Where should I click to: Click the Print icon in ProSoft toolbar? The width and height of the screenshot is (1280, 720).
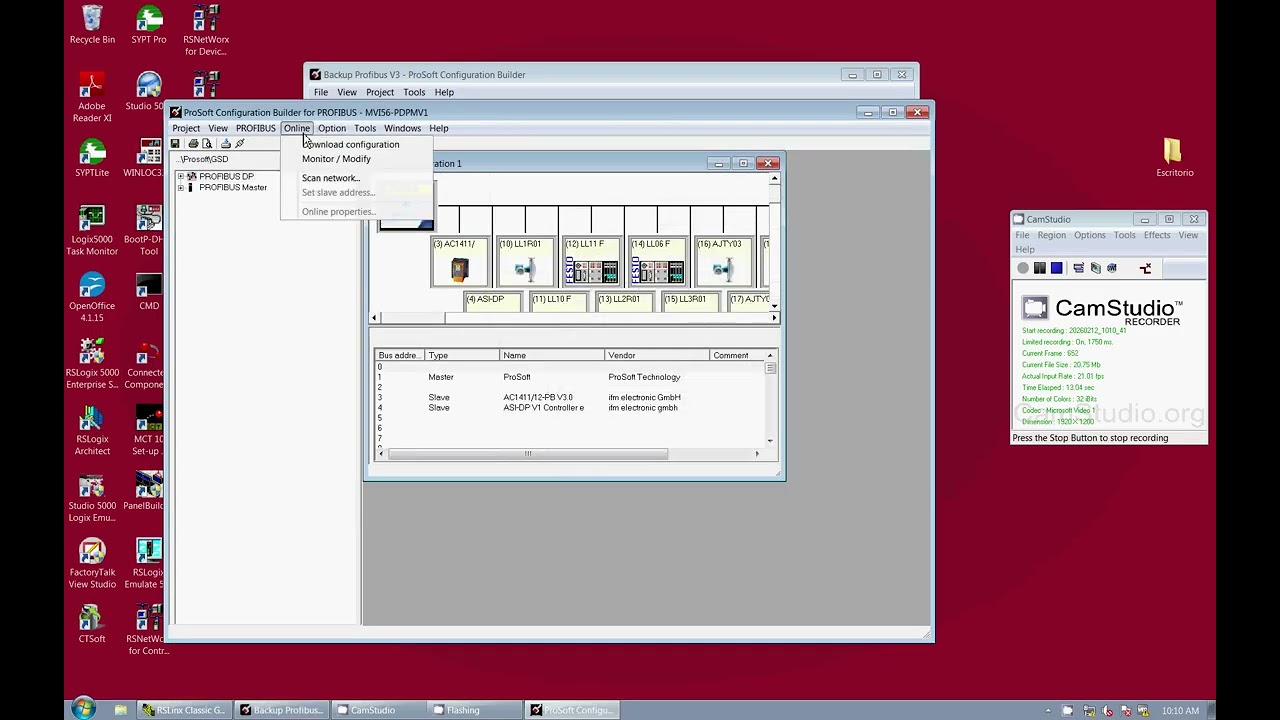tap(193, 144)
